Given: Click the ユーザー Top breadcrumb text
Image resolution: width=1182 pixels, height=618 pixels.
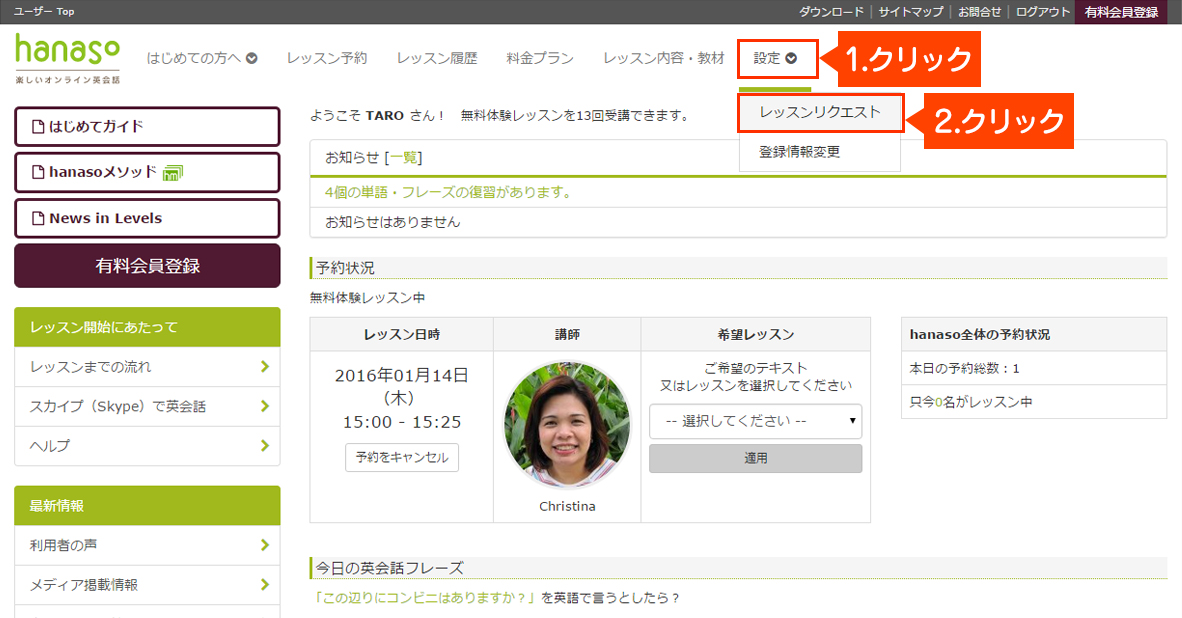Looking at the screenshot, I should point(44,11).
